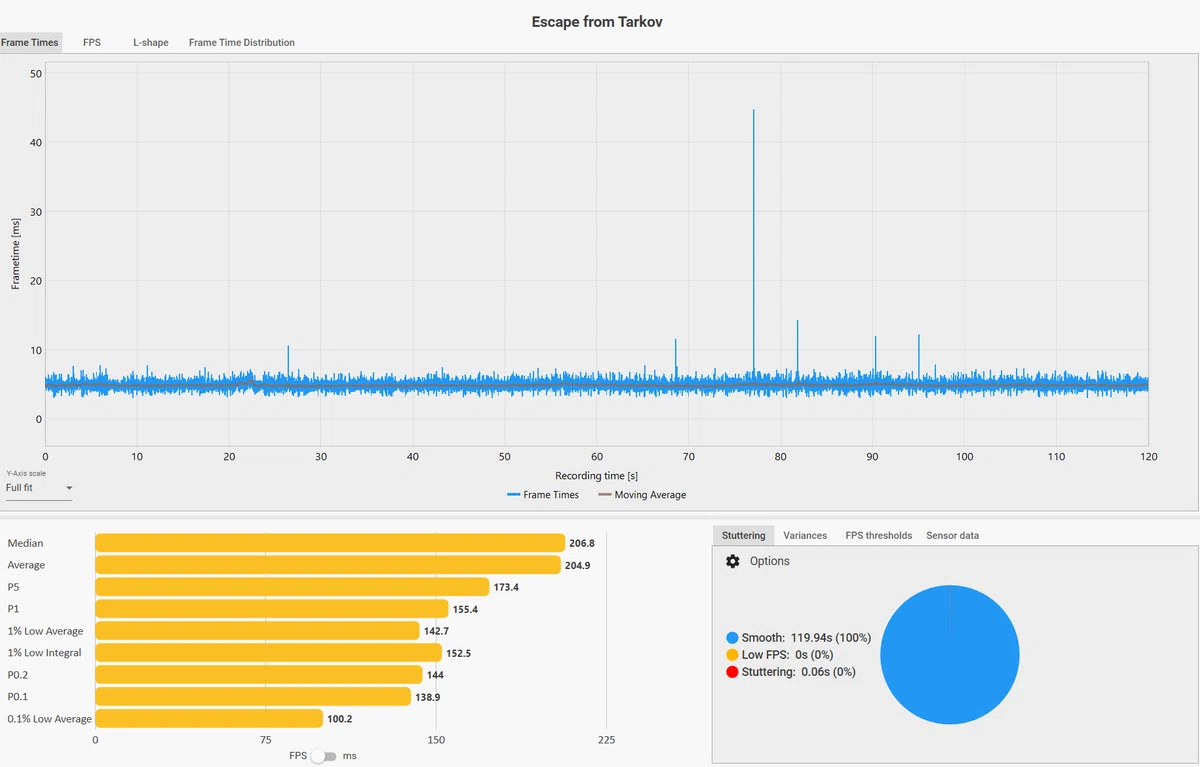Click the Options label in Stuttering panel
This screenshot has height=767, width=1200.
(770, 561)
